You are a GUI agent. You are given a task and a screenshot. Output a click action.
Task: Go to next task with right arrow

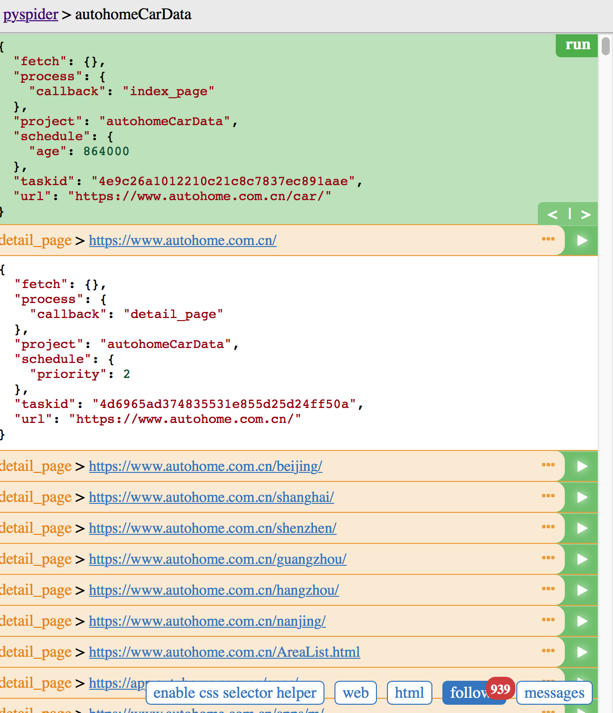click(586, 214)
